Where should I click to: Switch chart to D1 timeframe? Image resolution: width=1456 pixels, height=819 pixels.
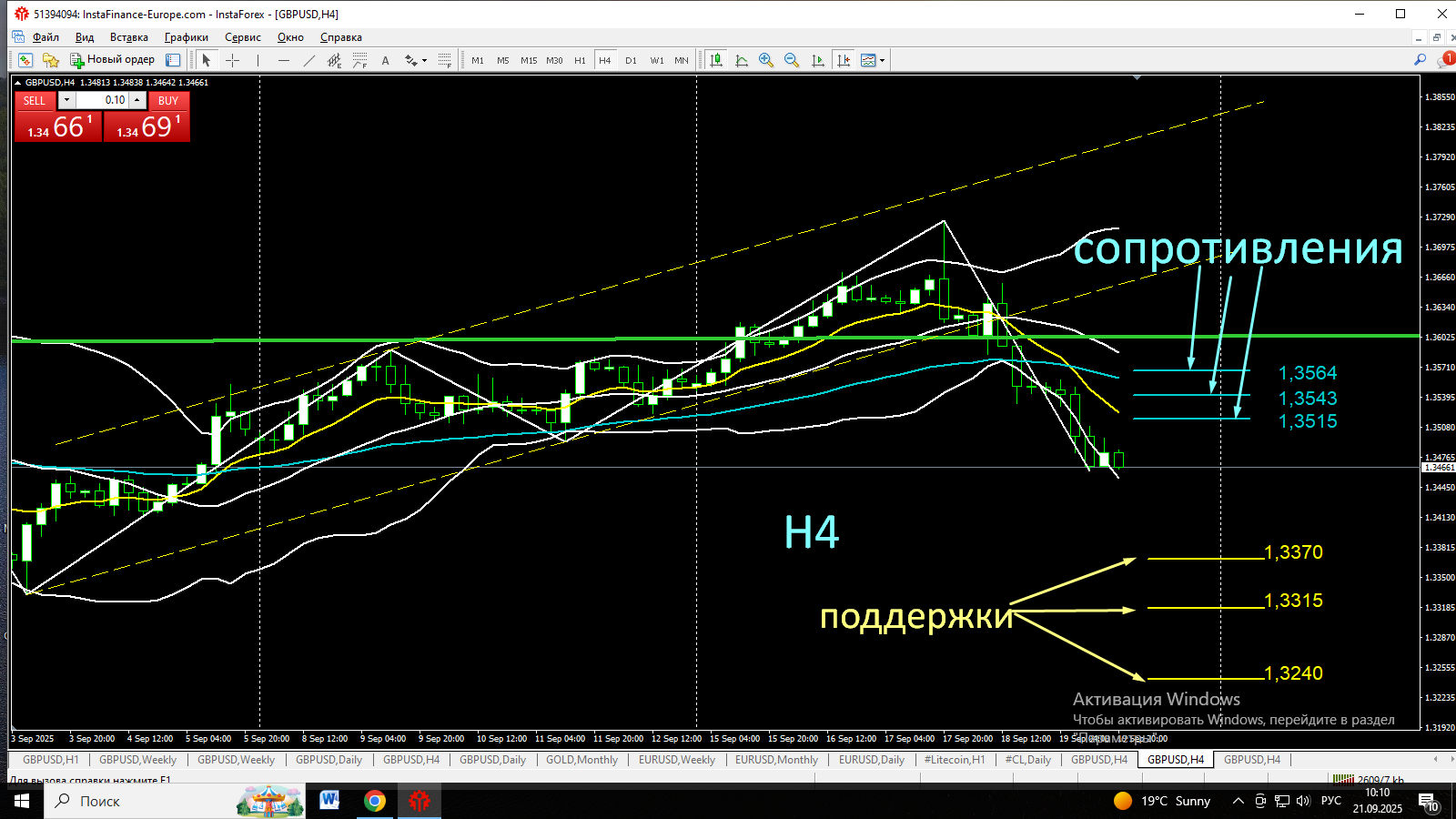pyautogui.click(x=631, y=60)
